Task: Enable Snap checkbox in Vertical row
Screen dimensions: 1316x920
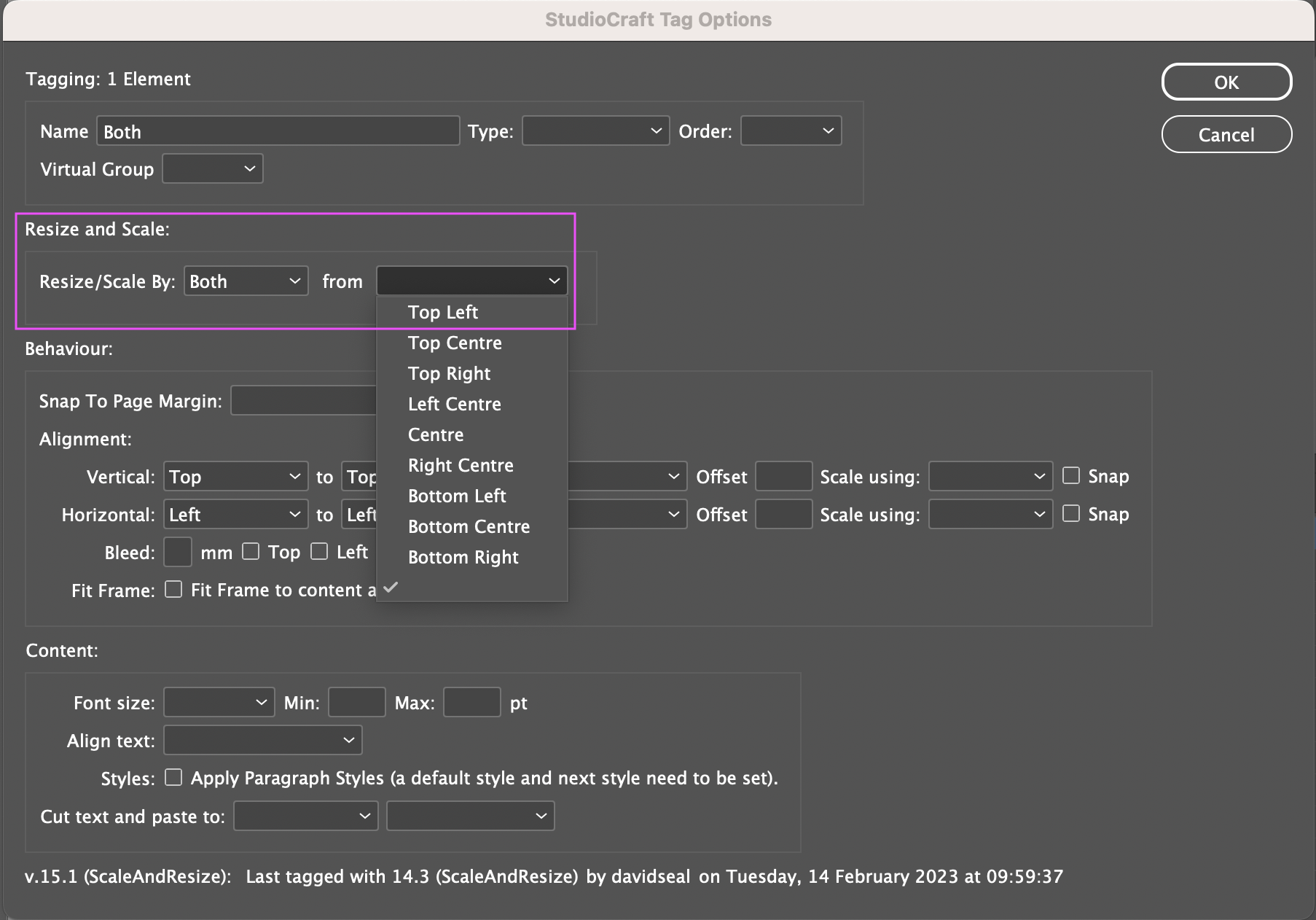Action: pyautogui.click(x=1071, y=476)
